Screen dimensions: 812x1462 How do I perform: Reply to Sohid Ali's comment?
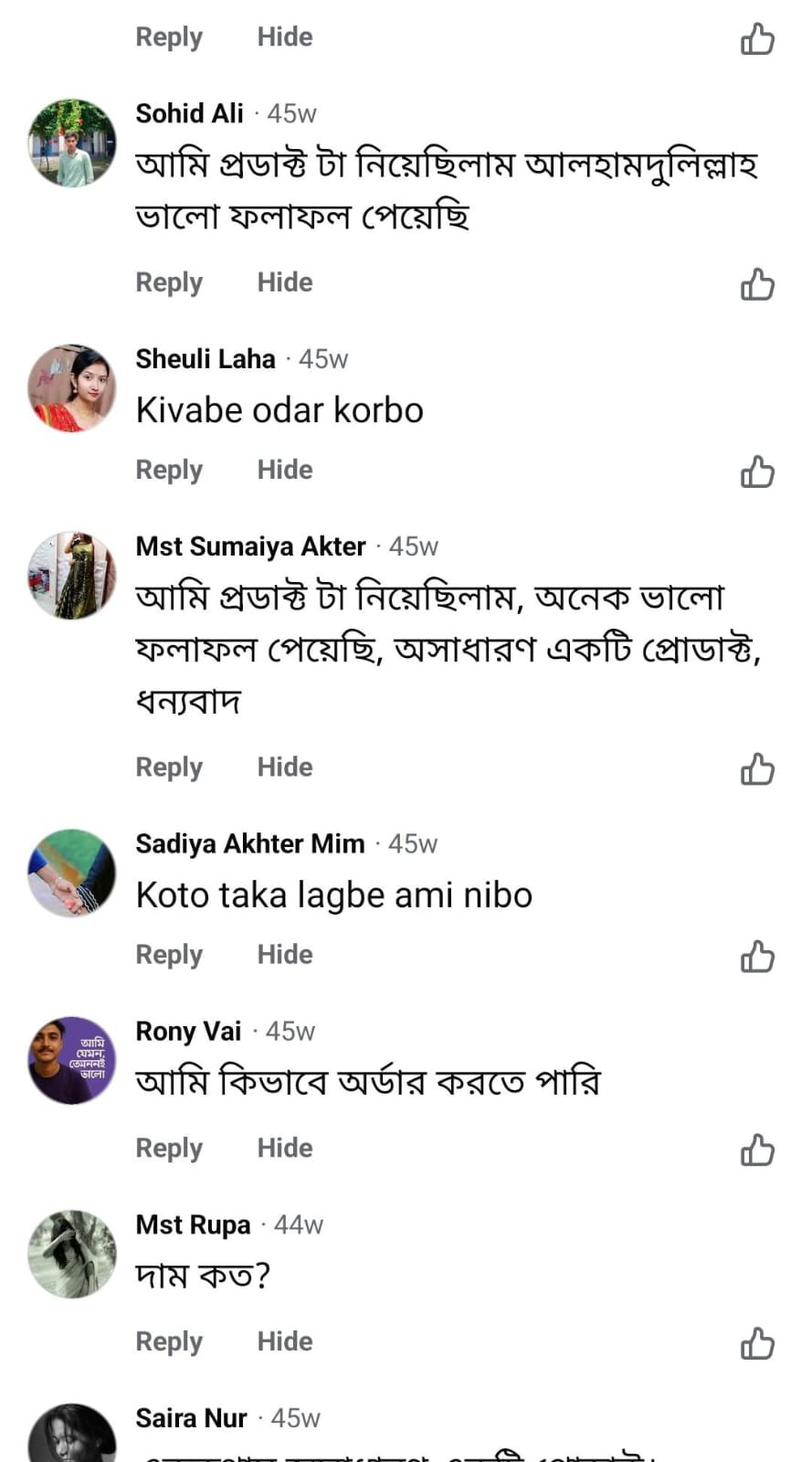[x=169, y=282]
